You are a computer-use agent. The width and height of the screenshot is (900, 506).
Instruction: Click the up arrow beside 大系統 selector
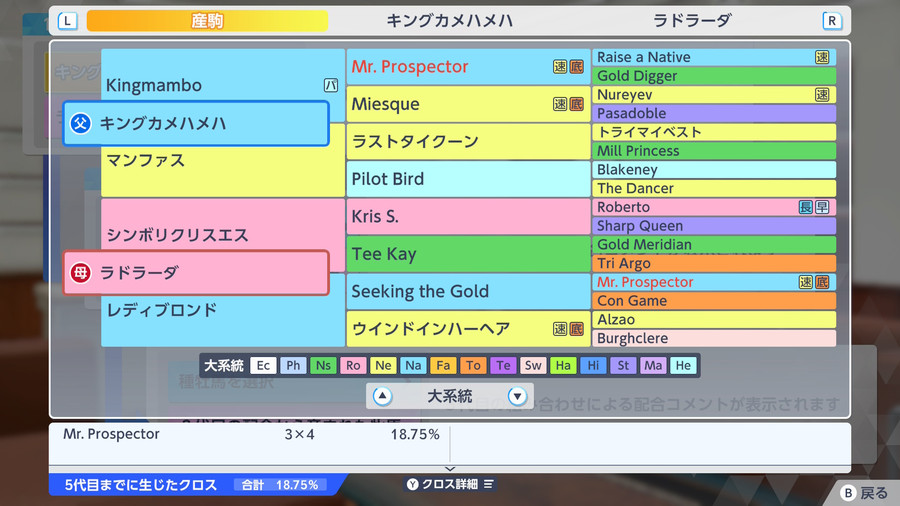coord(382,396)
